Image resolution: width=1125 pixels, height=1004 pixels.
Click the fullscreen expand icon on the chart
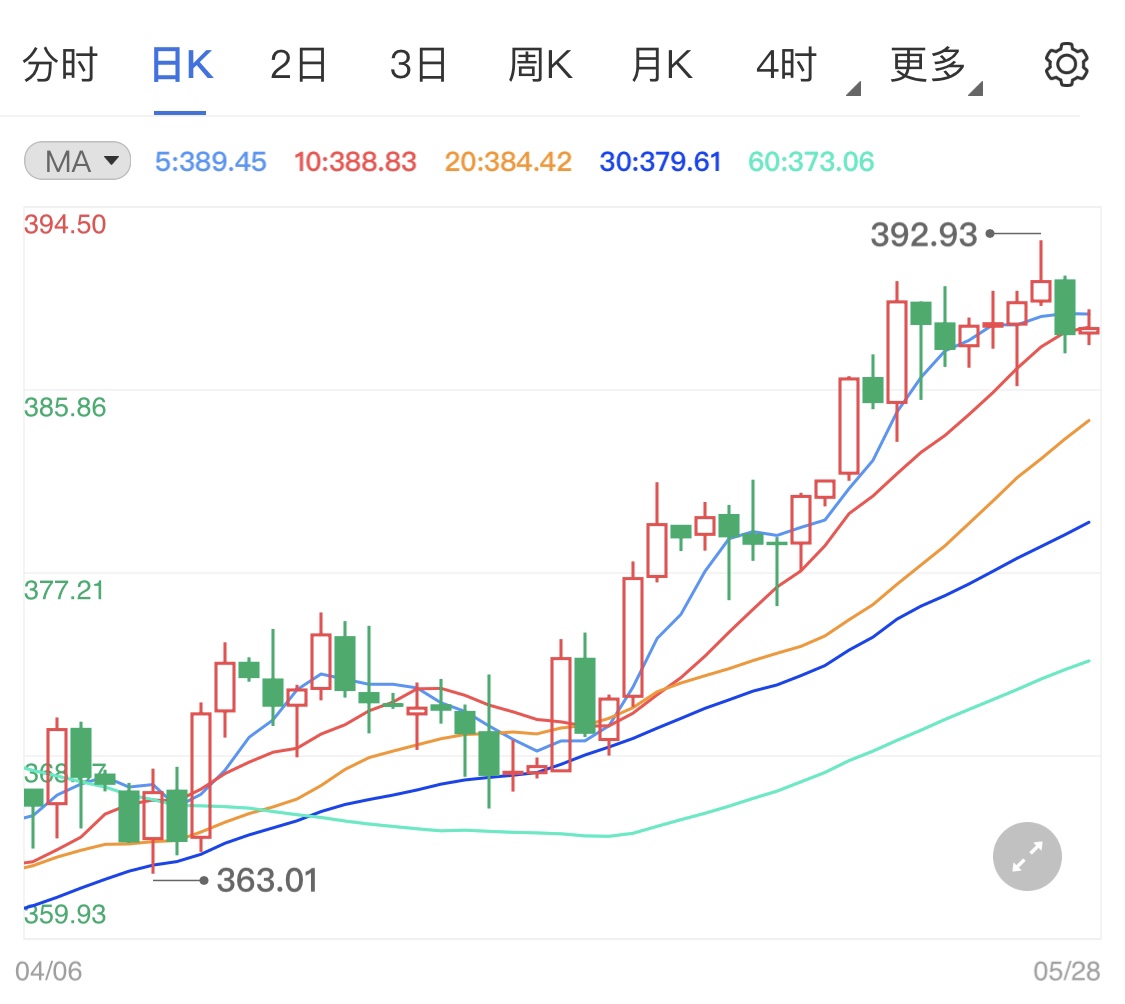pos(1026,856)
